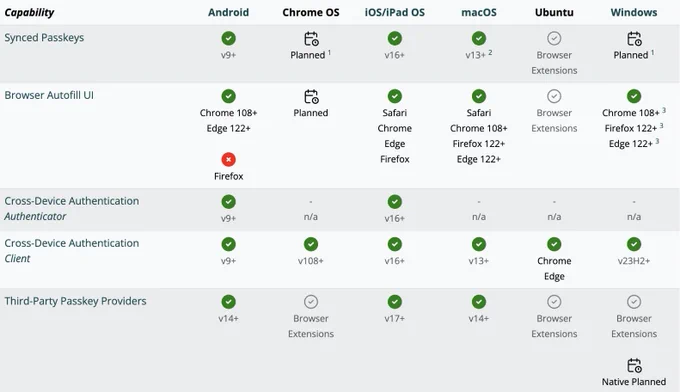Click Windows planned calendar icon for Synced Passkeys
This screenshot has width=680, height=392.
click(634, 39)
